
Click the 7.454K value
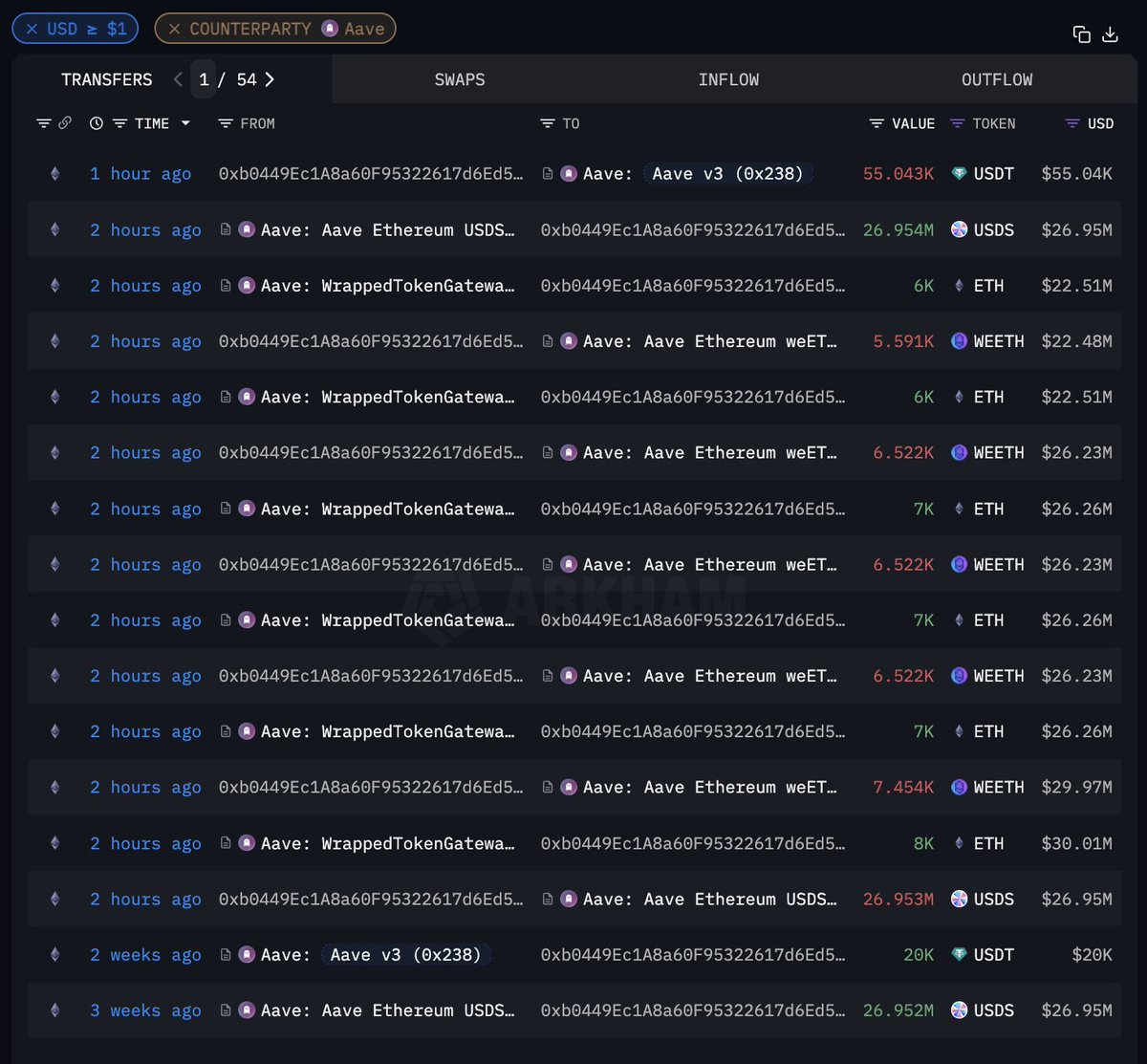pyautogui.click(x=903, y=788)
